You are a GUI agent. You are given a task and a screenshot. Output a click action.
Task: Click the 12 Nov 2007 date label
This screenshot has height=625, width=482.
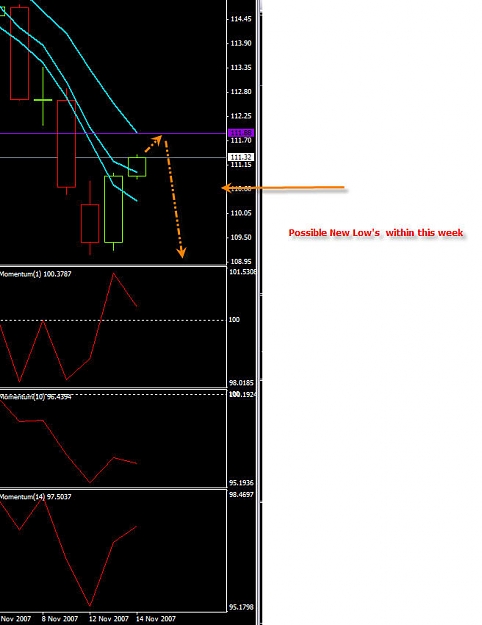tap(108, 619)
